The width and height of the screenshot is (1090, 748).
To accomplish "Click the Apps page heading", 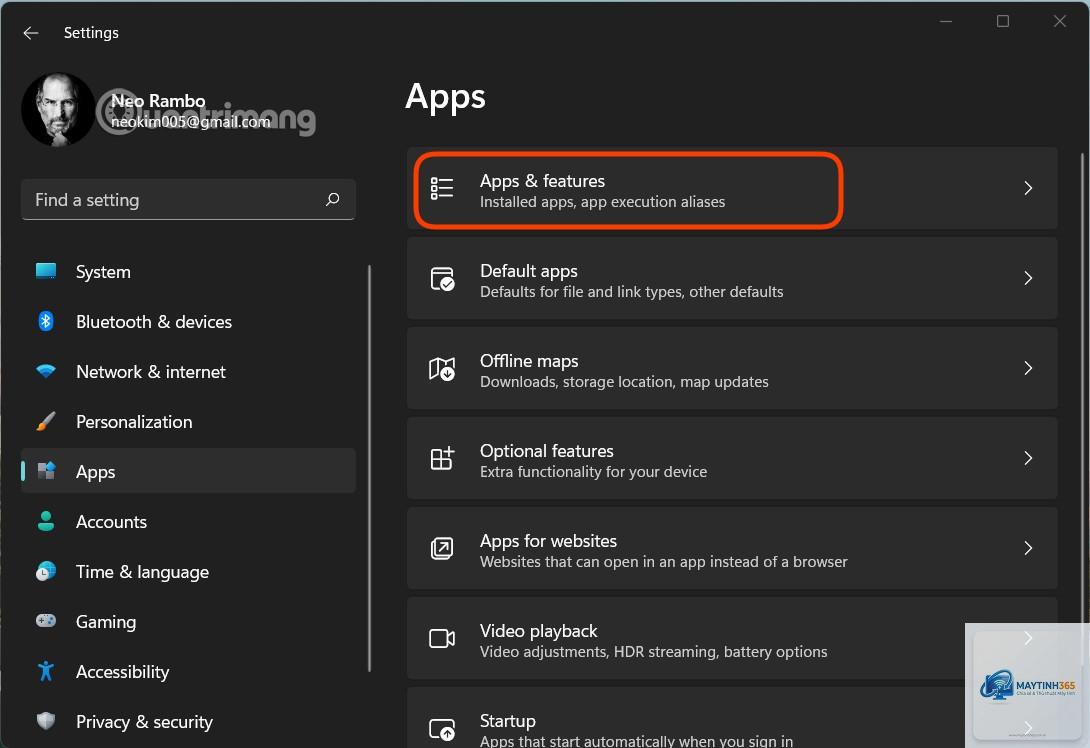I will point(445,97).
